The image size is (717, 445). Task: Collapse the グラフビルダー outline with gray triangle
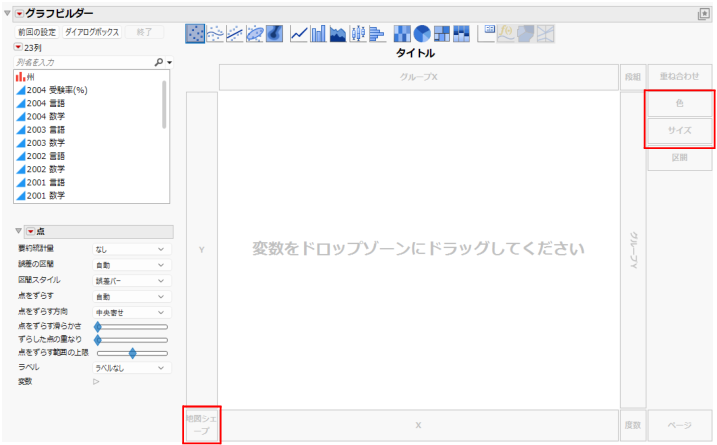coord(7,13)
